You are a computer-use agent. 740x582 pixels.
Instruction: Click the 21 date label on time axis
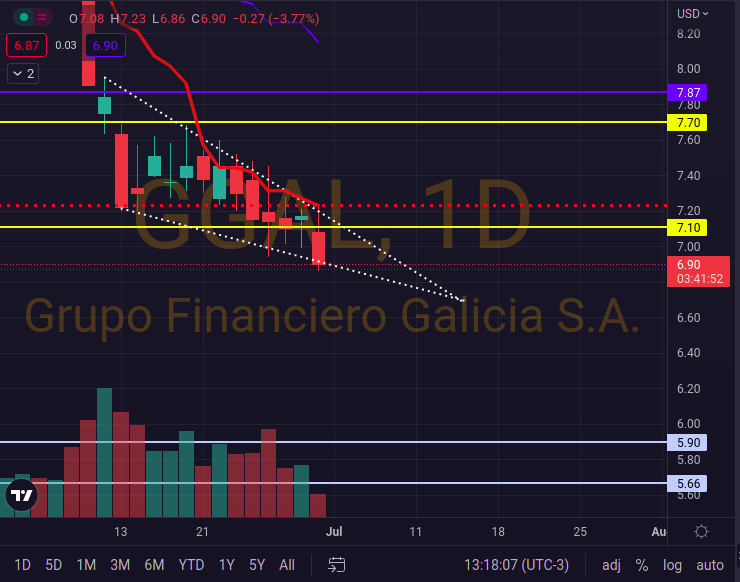(x=202, y=531)
